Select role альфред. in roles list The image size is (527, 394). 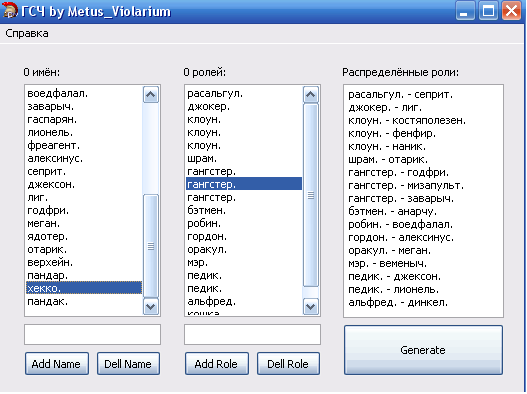pos(244,301)
